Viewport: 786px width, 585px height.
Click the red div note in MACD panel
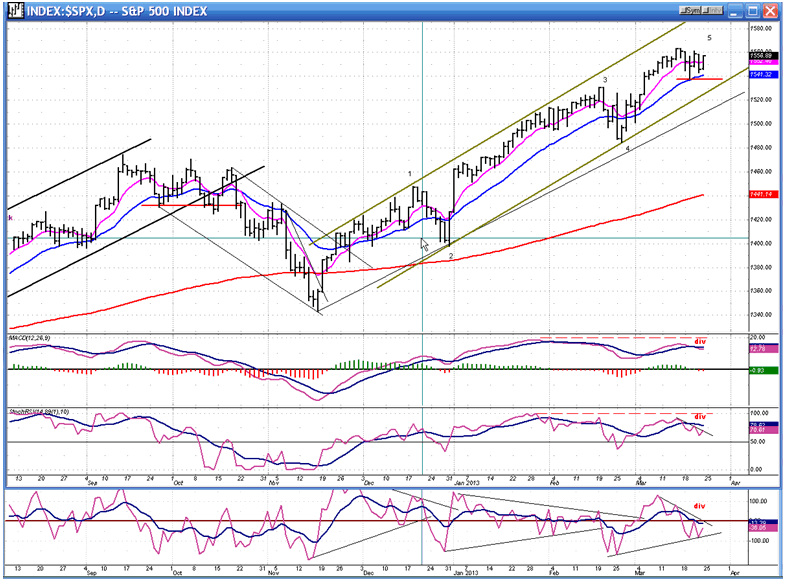700,341
